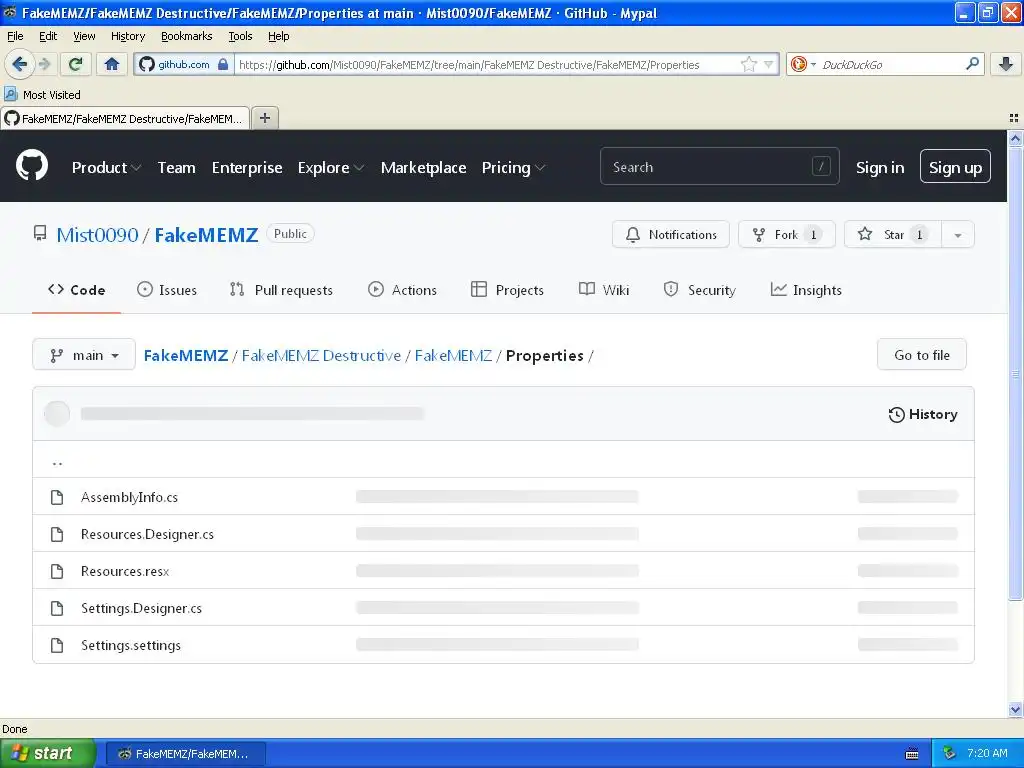This screenshot has width=1024, height=768.
Task: Click the Notifications bell button
Action: coord(671,234)
